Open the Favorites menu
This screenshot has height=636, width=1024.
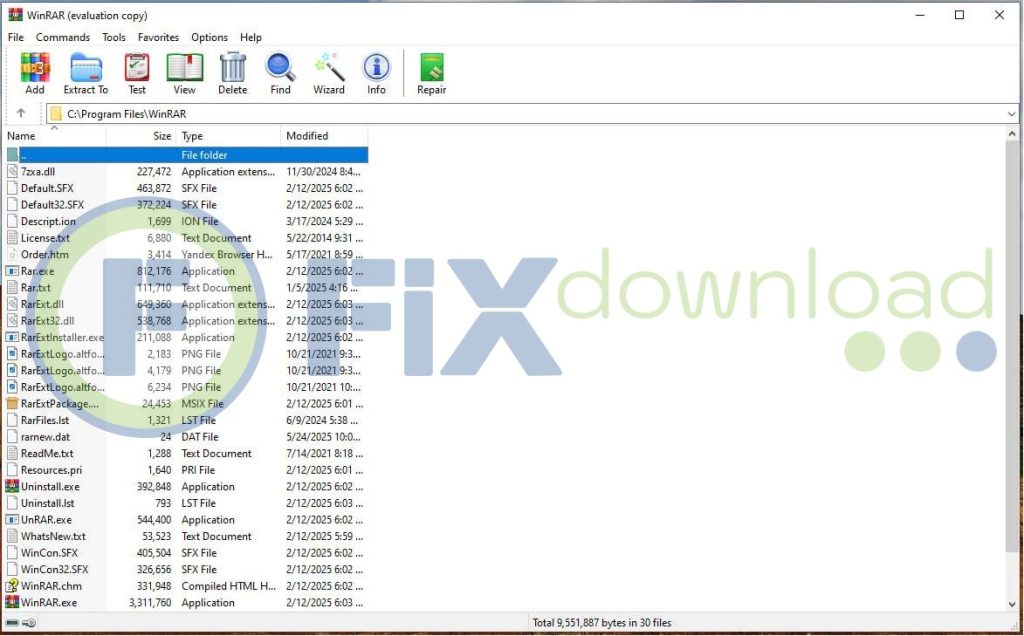(x=158, y=37)
